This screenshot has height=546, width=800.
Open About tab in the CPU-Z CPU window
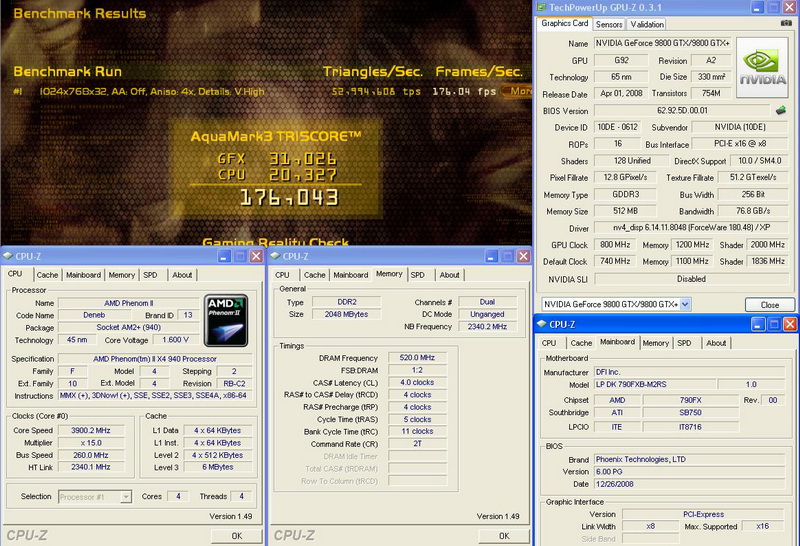point(182,275)
